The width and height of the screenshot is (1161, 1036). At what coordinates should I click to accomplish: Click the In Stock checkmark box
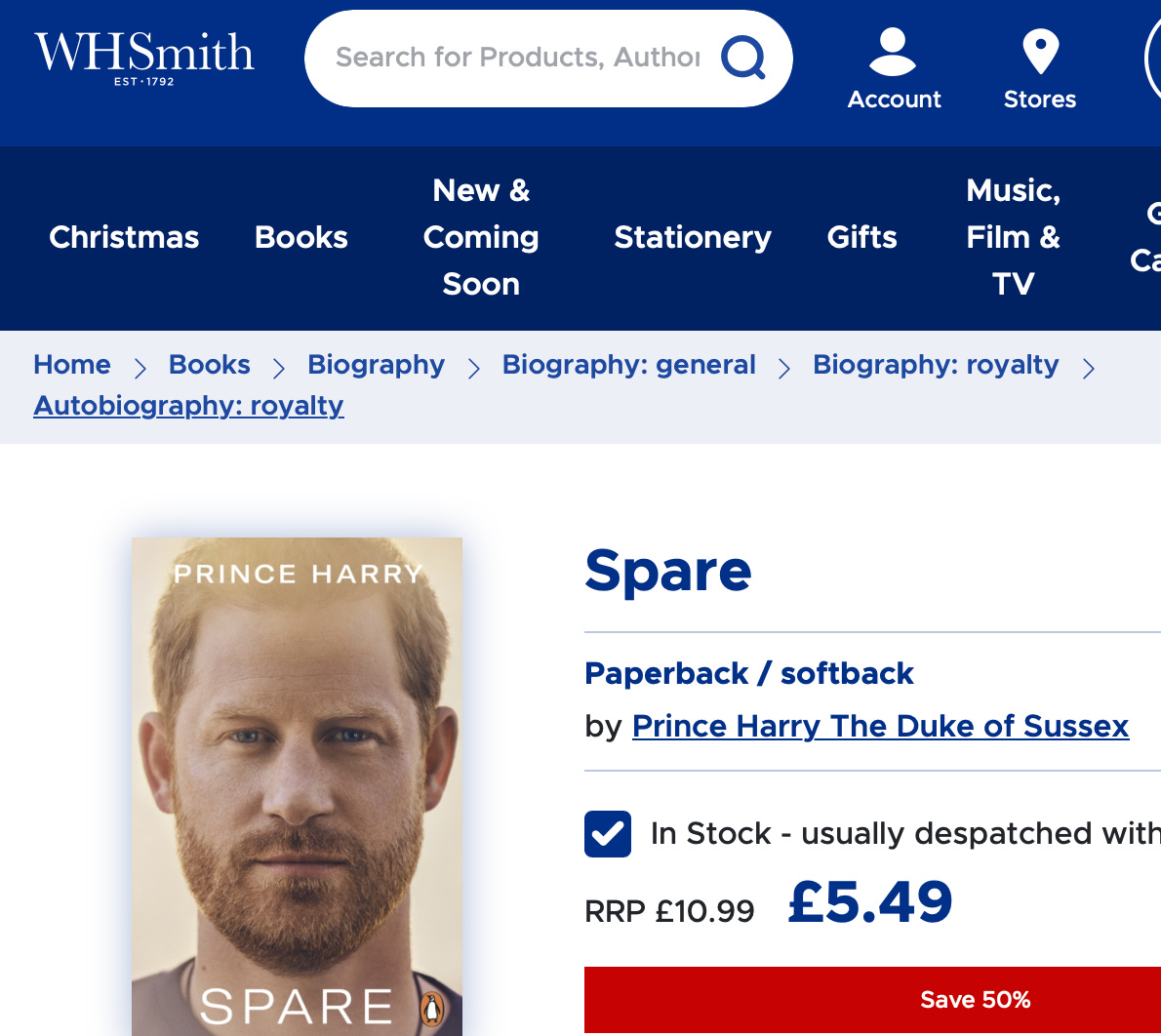click(608, 834)
